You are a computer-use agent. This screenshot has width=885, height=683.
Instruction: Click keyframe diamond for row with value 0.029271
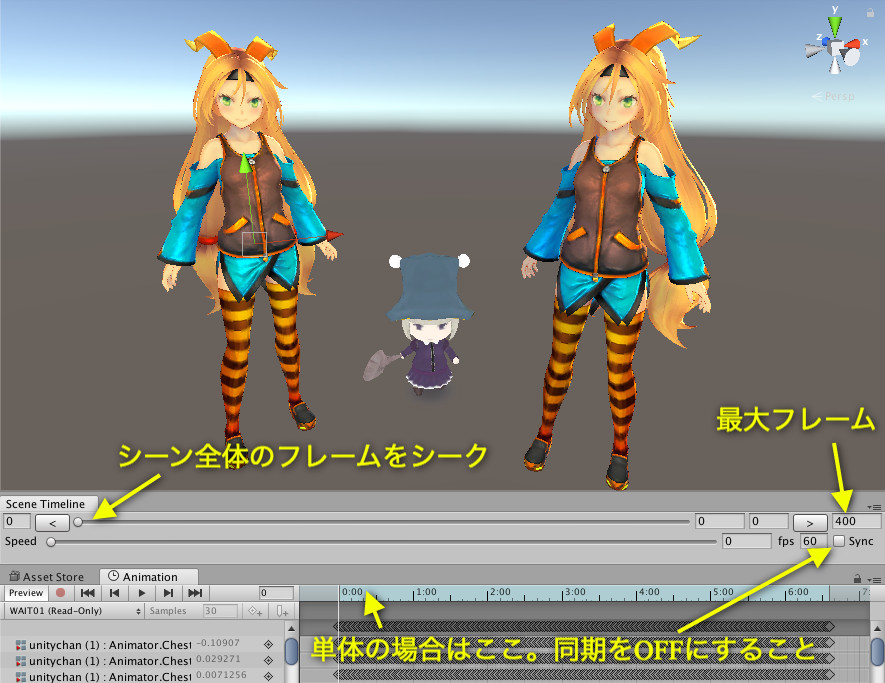coord(268,660)
